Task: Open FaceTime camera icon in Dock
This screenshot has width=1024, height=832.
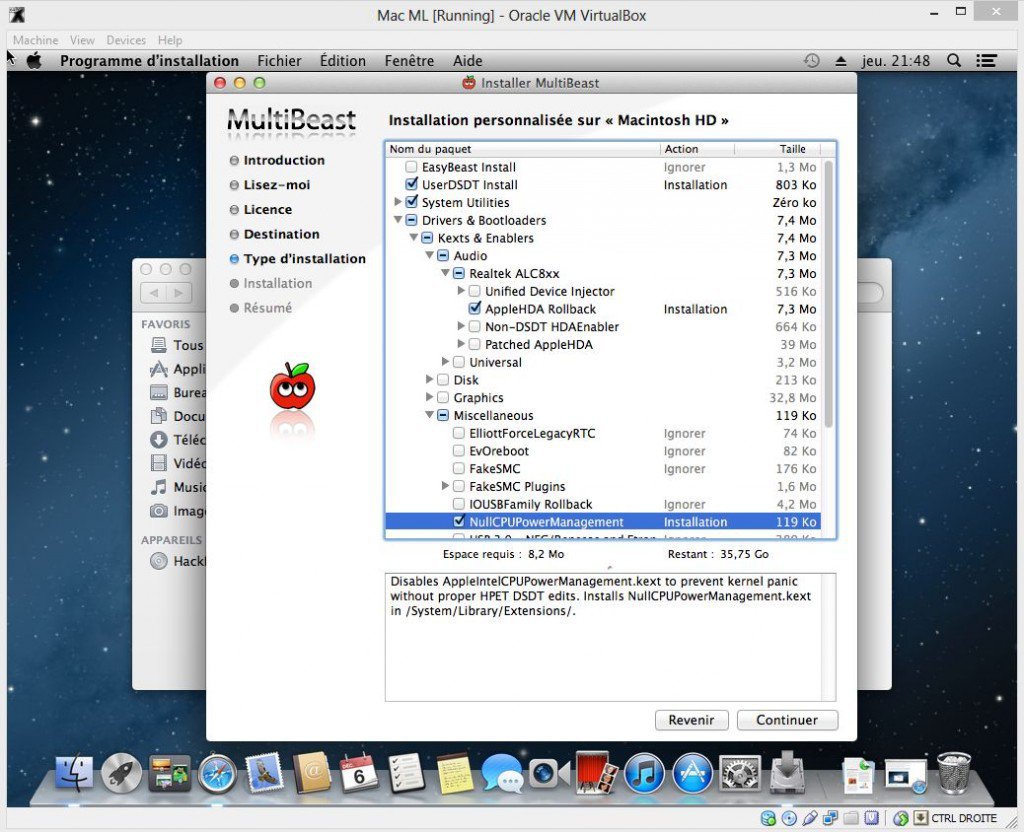Action: 549,775
